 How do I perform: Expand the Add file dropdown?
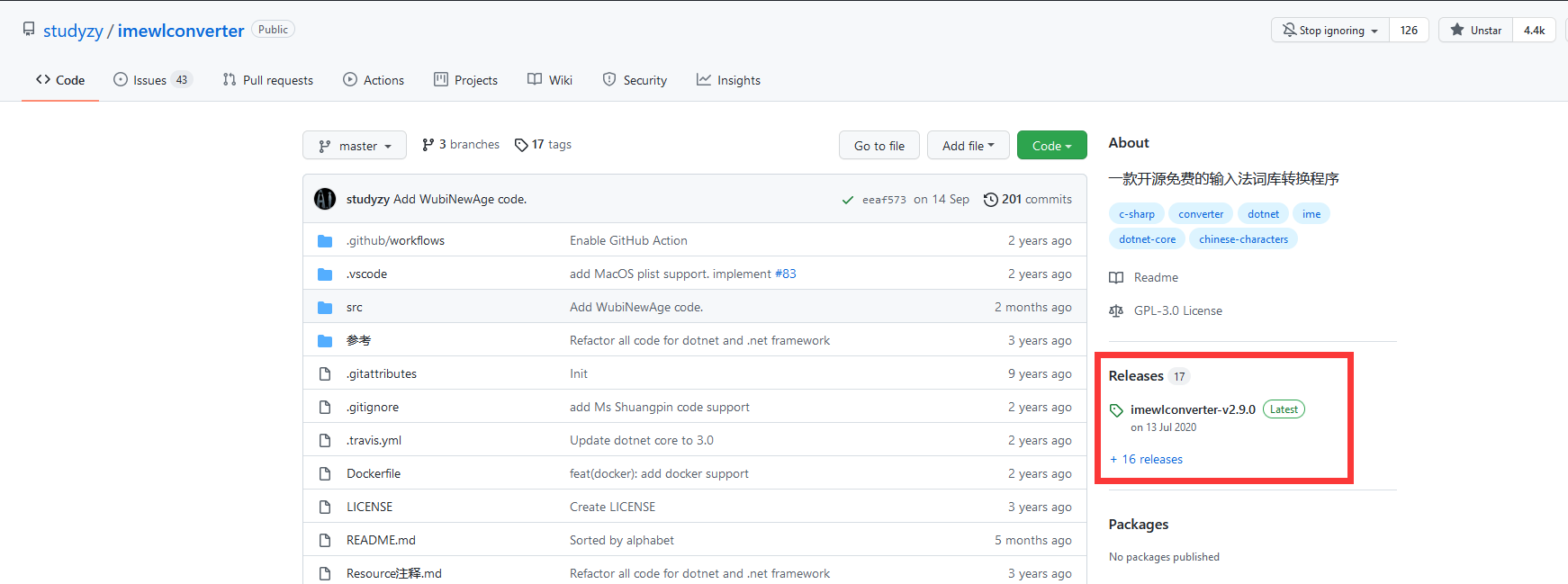[x=969, y=146]
